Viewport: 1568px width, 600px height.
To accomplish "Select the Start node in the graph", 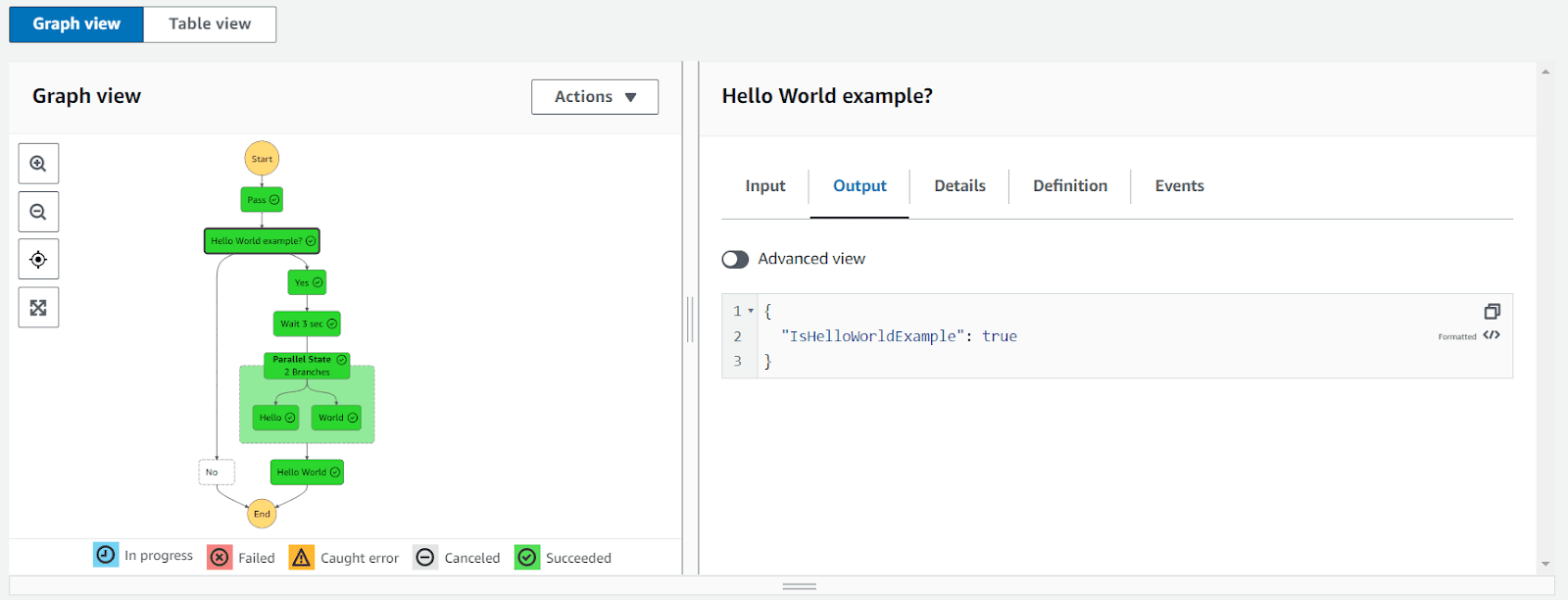I will (x=262, y=159).
